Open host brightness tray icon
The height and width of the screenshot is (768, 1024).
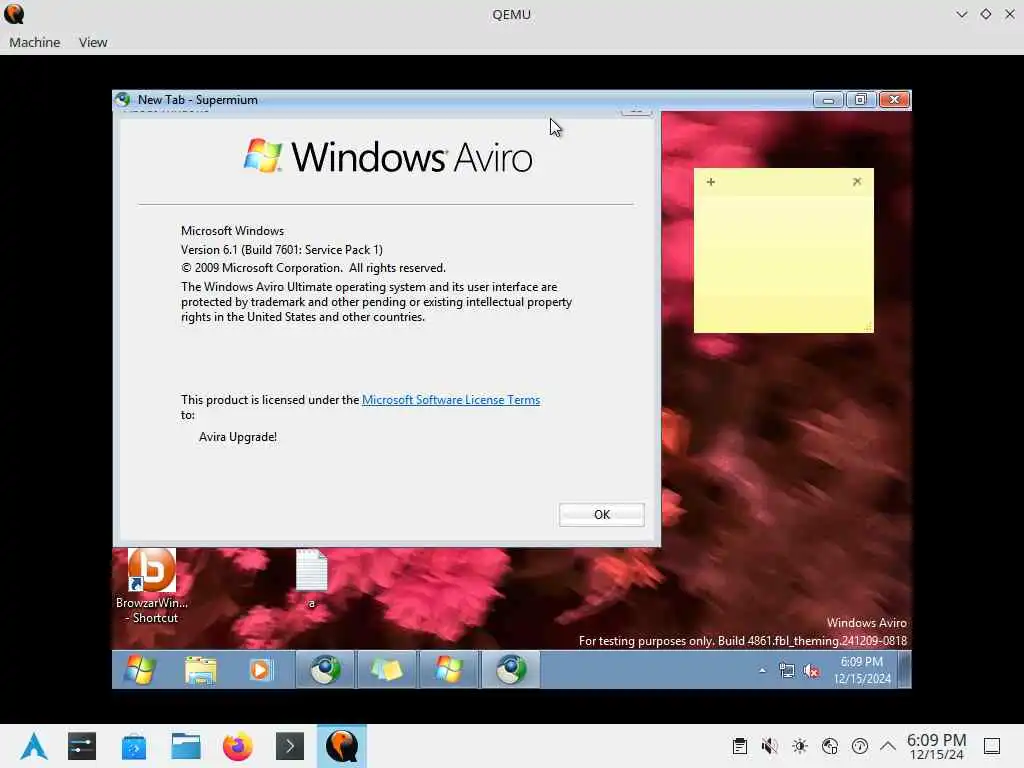[799, 746]
